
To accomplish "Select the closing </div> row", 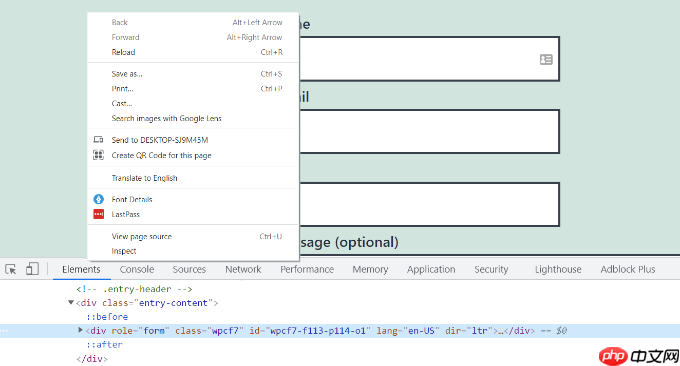I will [x=92, y=359].
